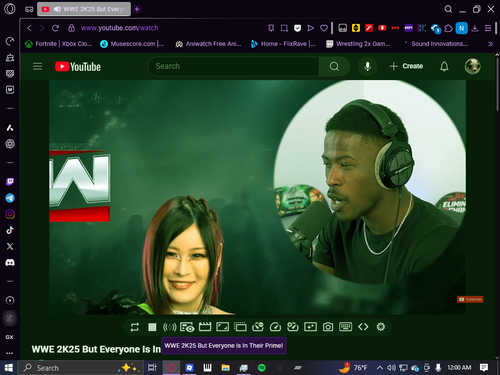Open the player/flow arrow icon
This screenshot has height=375, width=500.
click(310, 28)
